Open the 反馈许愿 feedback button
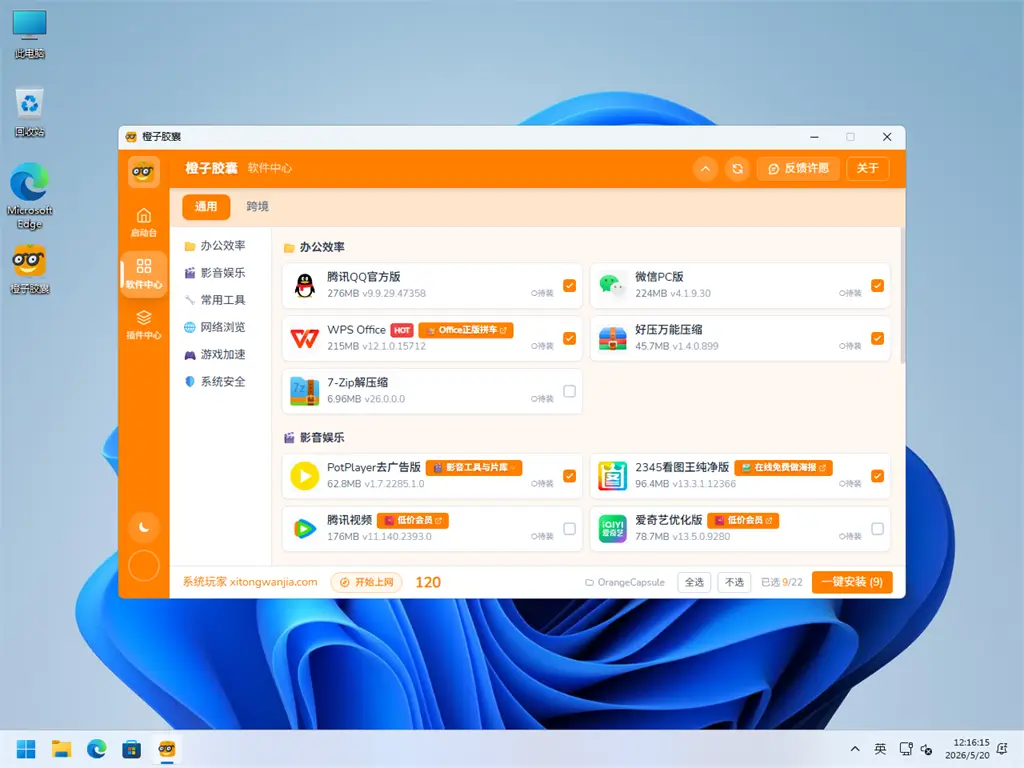 click(798, 168)
